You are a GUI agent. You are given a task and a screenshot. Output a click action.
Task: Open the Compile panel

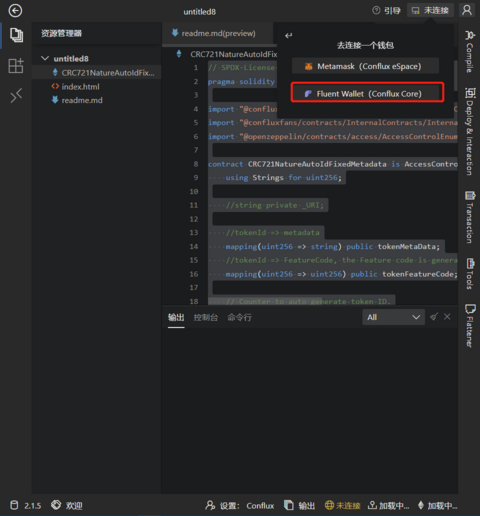tap(470, 51)
